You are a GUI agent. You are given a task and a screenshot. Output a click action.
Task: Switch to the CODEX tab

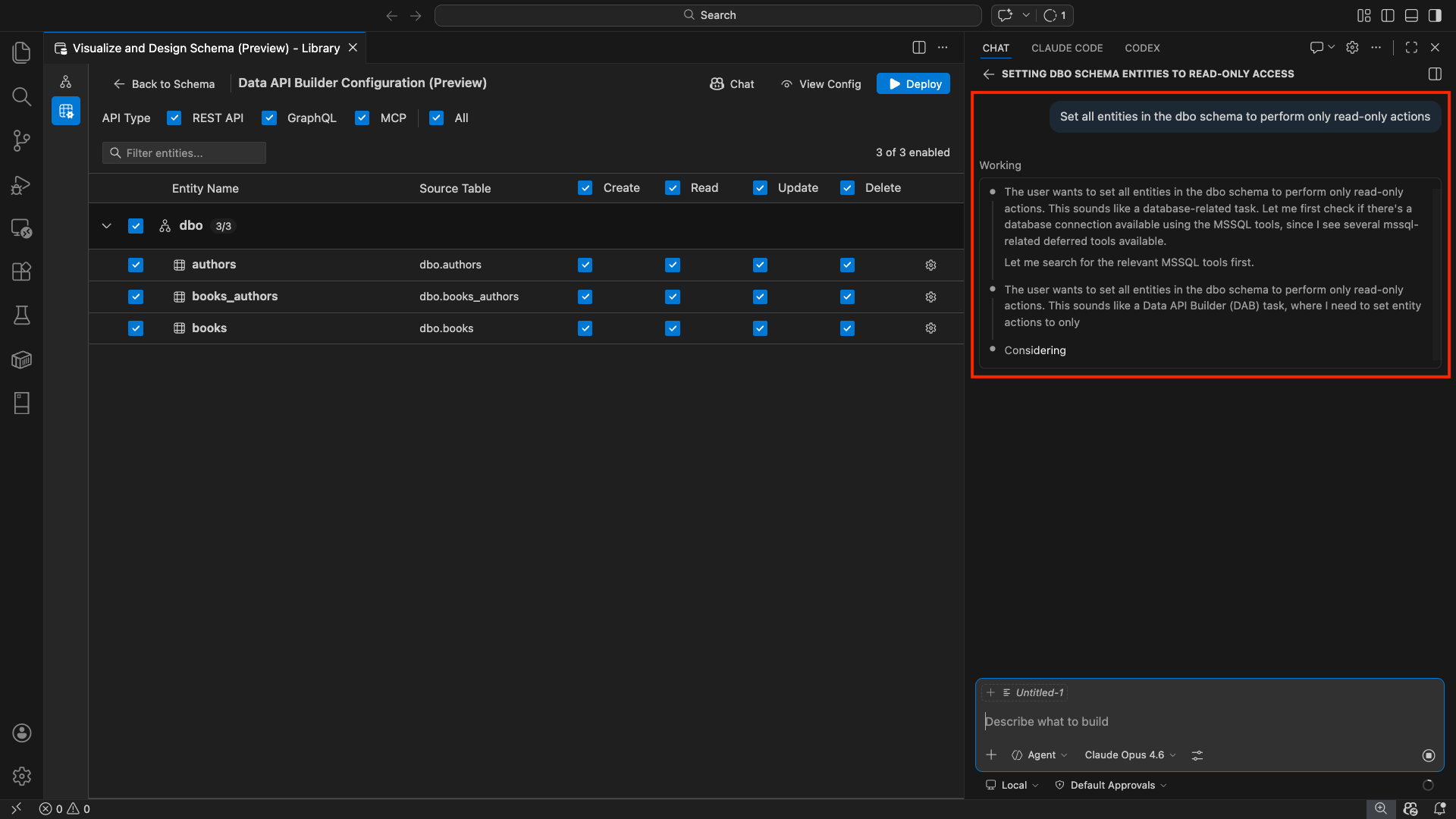tap(1142, 48)
